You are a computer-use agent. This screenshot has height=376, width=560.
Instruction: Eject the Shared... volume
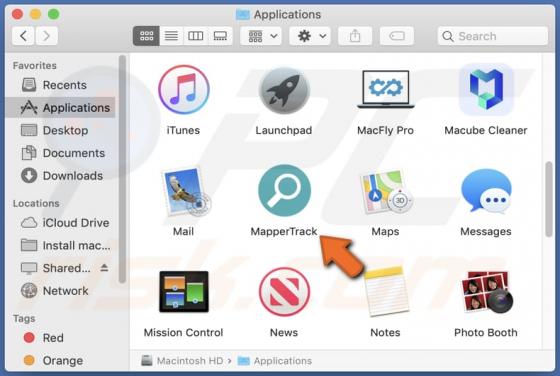click(x=104, y=267)
